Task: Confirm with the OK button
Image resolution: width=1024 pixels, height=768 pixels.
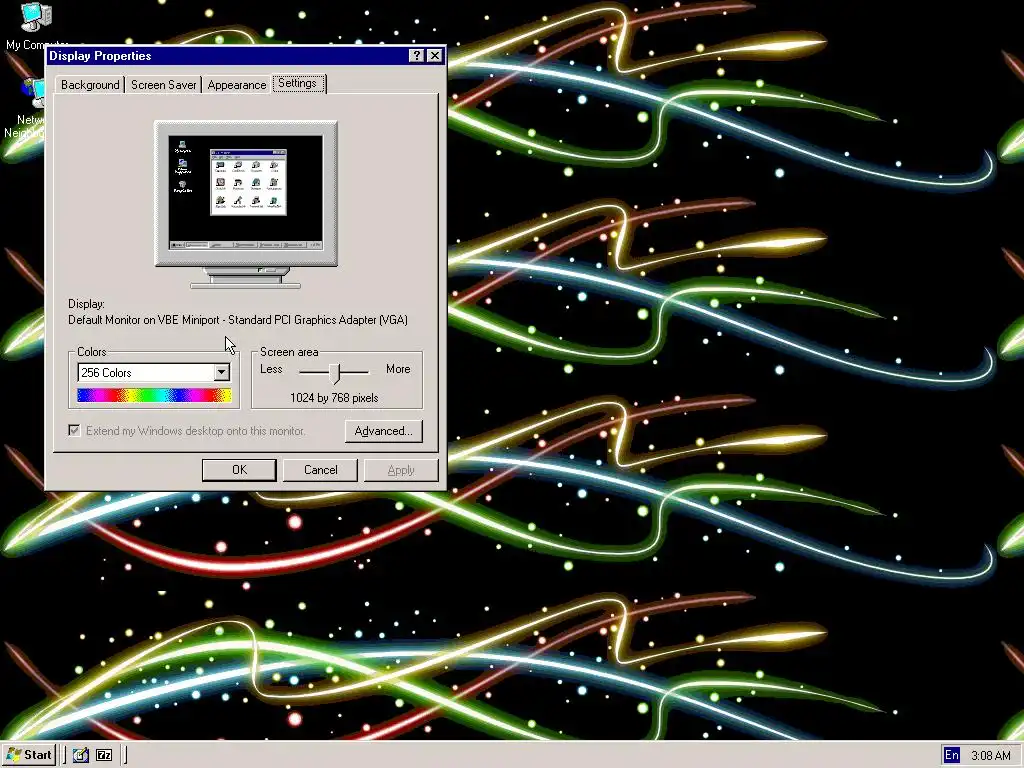Action: click(x=239, y=470)
